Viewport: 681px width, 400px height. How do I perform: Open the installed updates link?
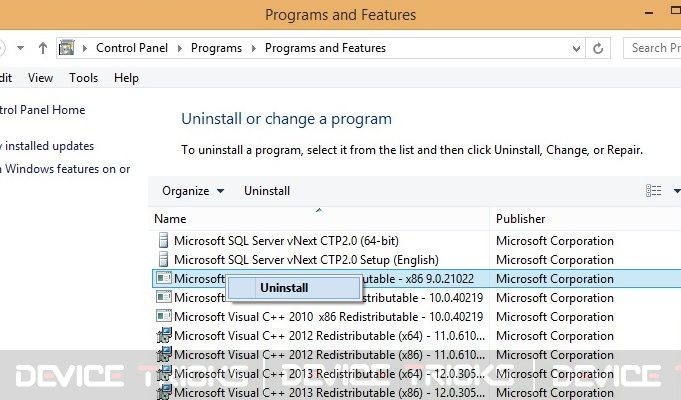[x=47, y=146]
